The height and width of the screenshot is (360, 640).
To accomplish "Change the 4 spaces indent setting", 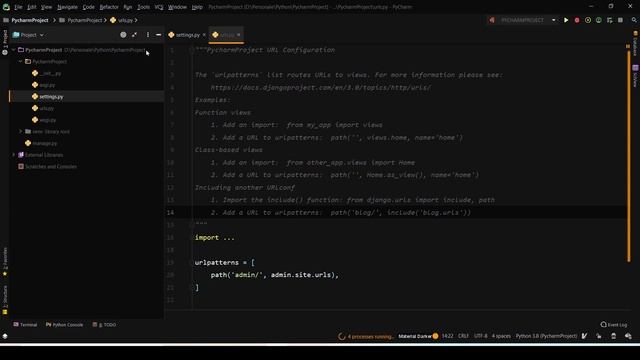I will pos(501,336).
